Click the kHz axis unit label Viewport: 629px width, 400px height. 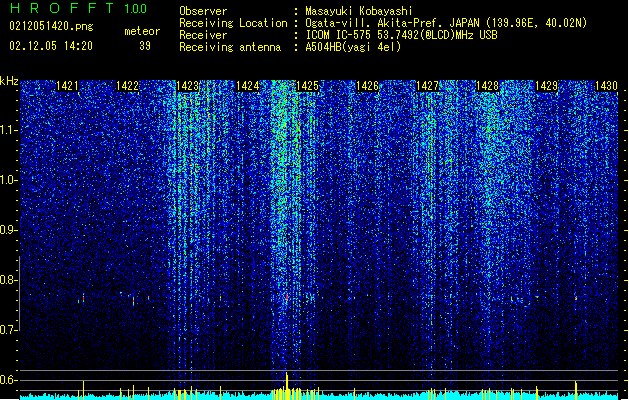pyautogui.click(x=9, y=81)
